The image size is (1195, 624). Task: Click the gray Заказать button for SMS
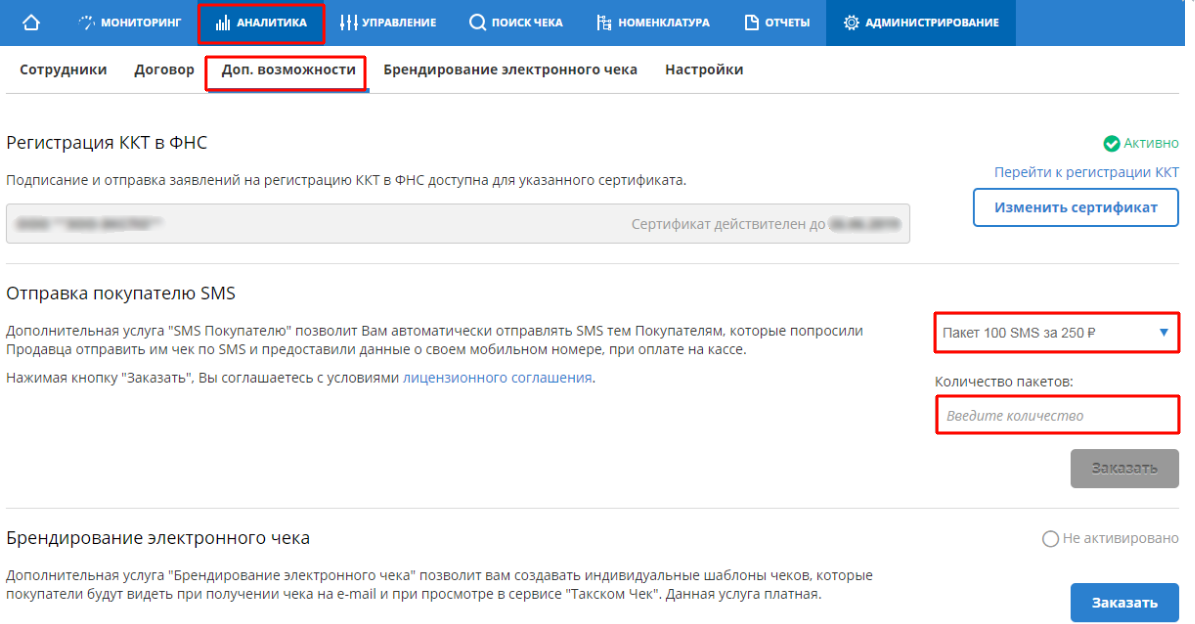(x=1124, y=468)
